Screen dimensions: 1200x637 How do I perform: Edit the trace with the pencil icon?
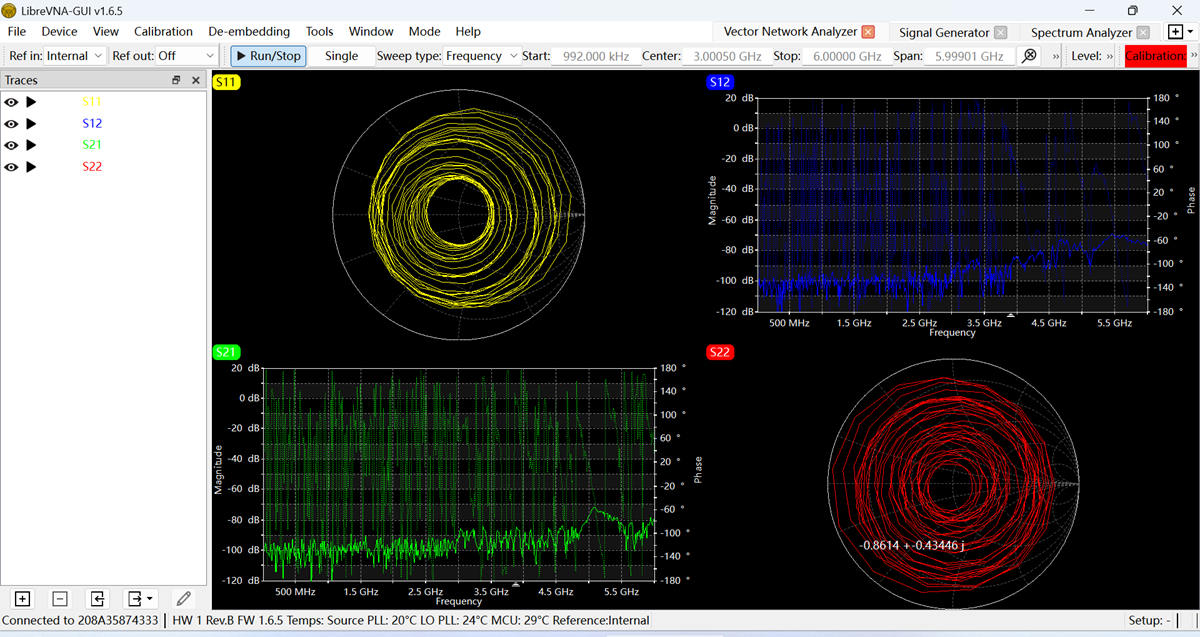(x=183, y=598)
